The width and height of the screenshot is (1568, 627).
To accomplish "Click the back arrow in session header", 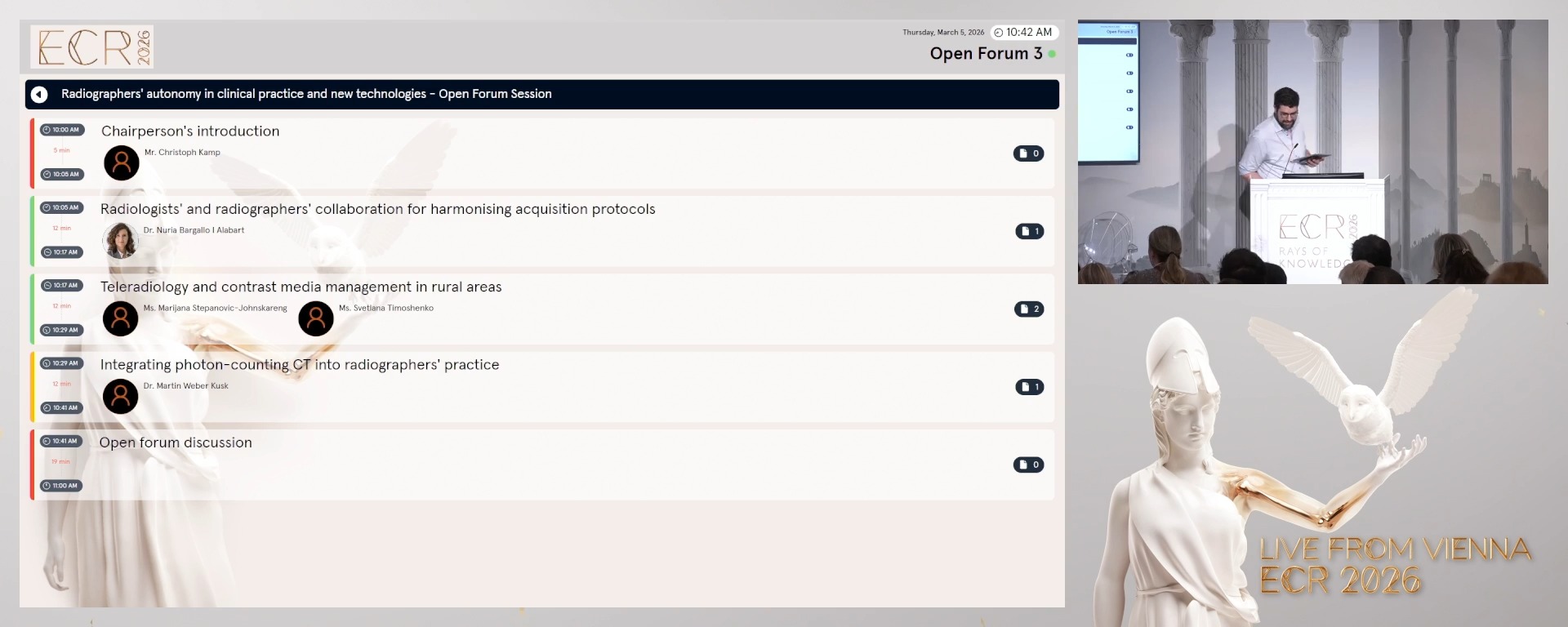I will [x=39, y=95].
